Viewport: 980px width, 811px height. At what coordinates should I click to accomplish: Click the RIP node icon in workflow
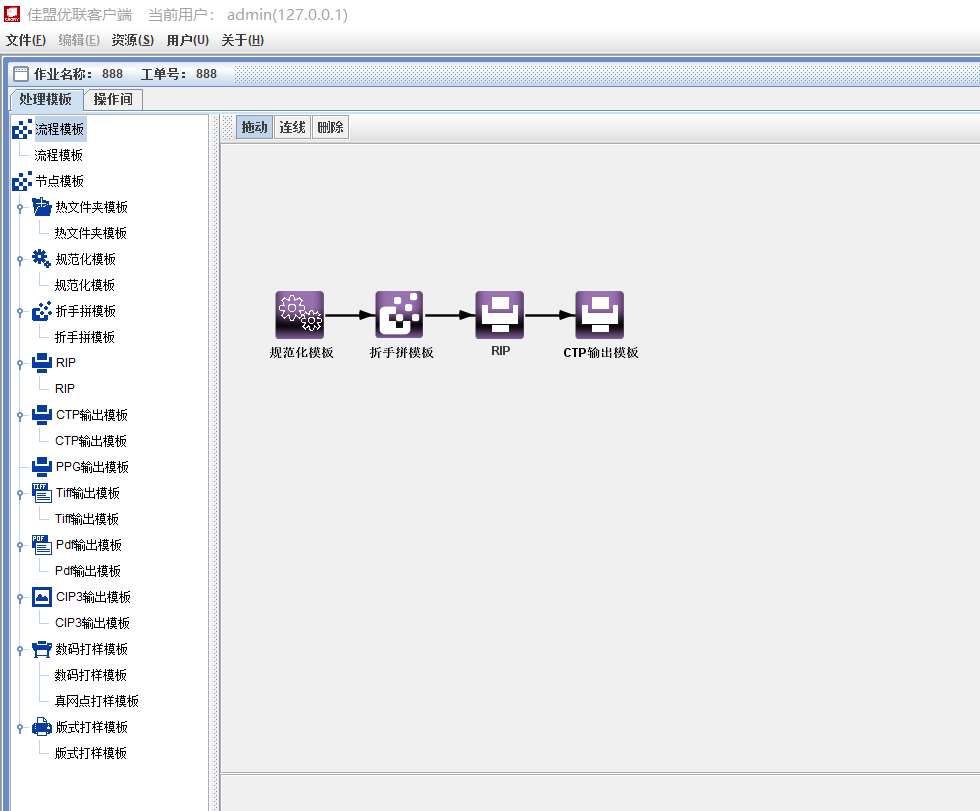[x=499, y=315]
